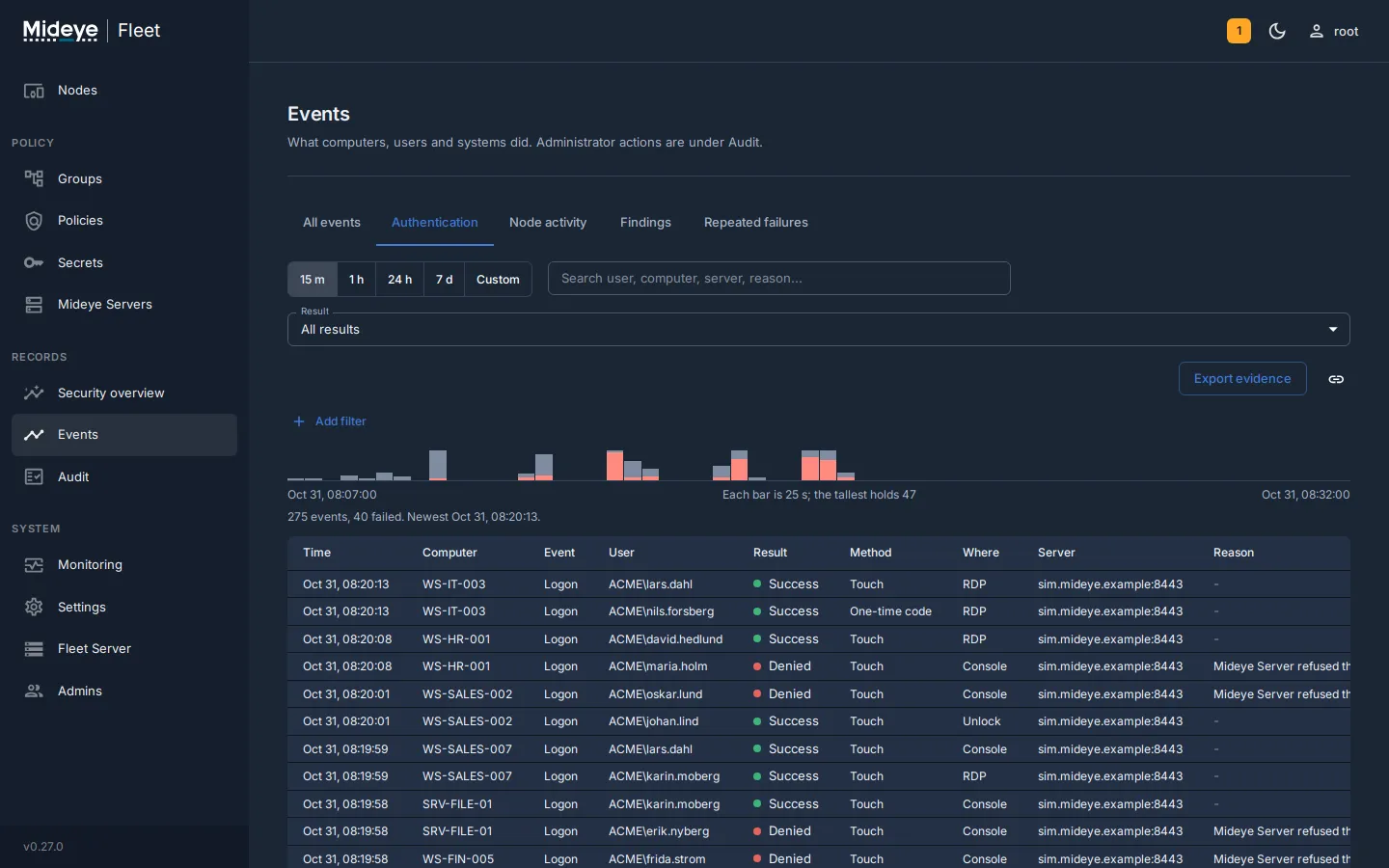Click user cell ACME\johan.lind
The width and height of the screenshot is (1389, 868).
[x=654, y=721]
